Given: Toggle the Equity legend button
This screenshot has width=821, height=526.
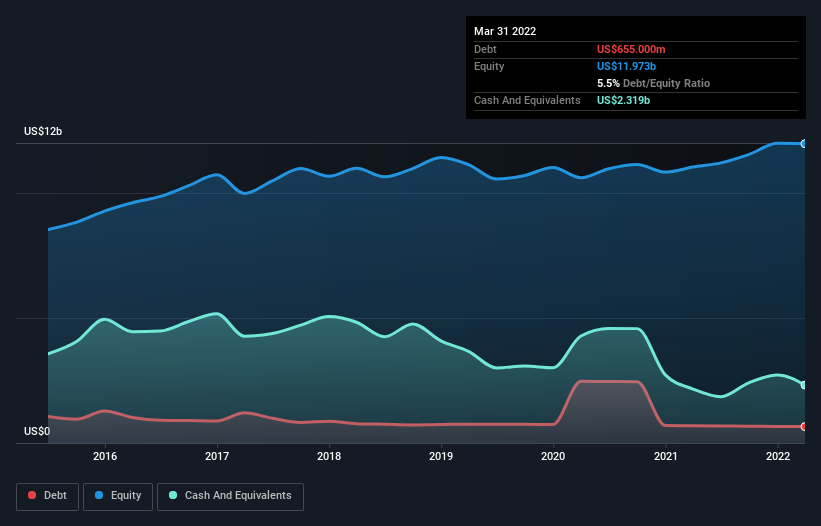Looking at the screenshot, I should pyautogui.click(x=118, y=496).
